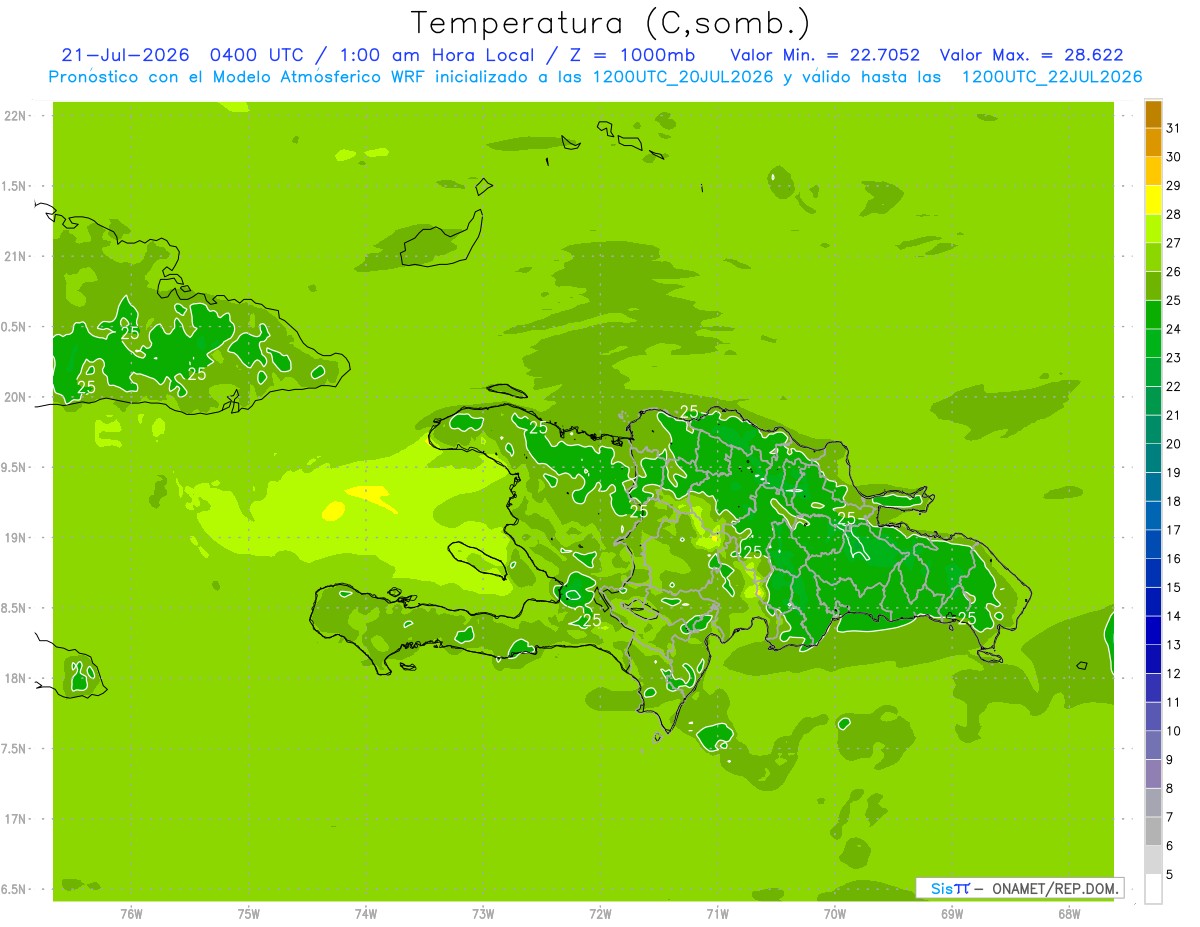Pick the purple 9 degree legend swatch
This screenshot has width=1200, height=927.
(x=1153, y=746)
